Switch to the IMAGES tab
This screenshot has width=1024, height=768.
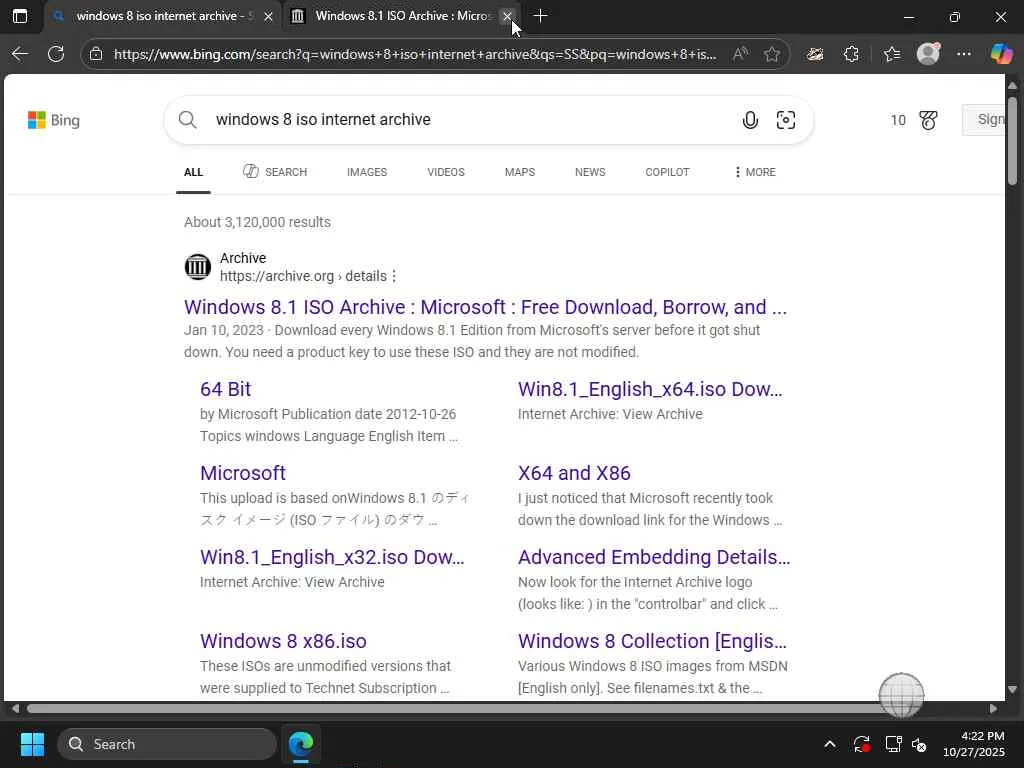(367, 172)
